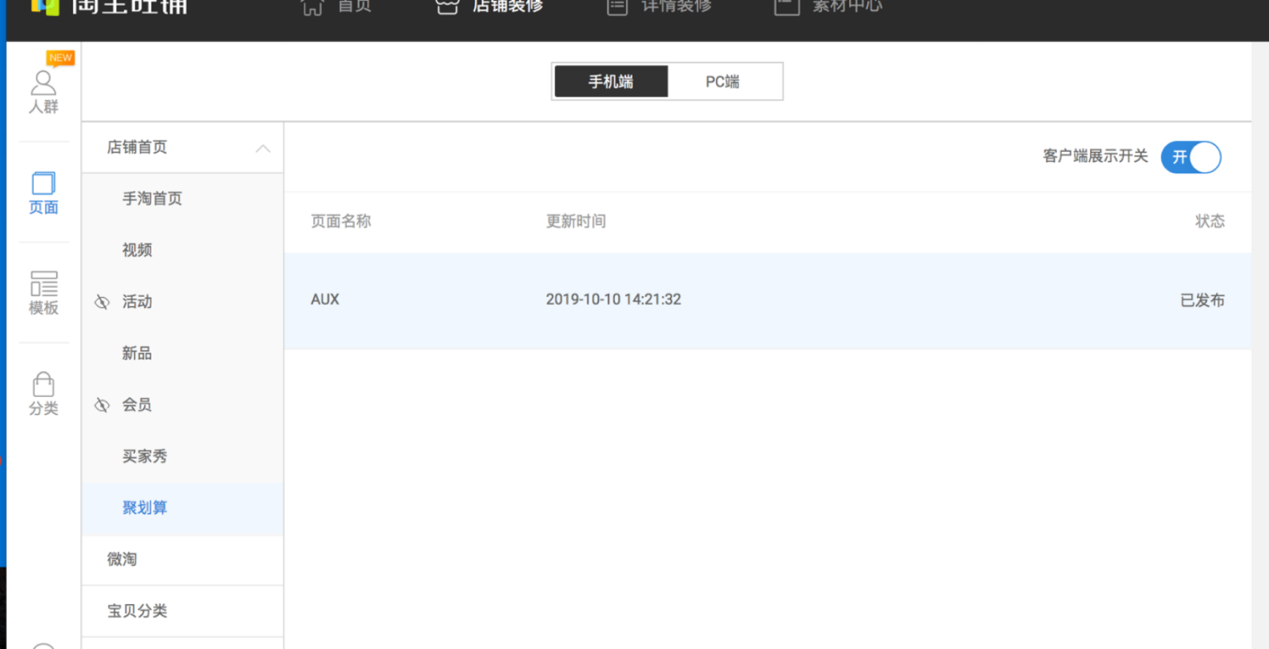Image resolution: width=1269 pixels, height=649 pixels.
Task: Turn off the 客户端展示开关 switch
Action: (x=1190, y=157)
